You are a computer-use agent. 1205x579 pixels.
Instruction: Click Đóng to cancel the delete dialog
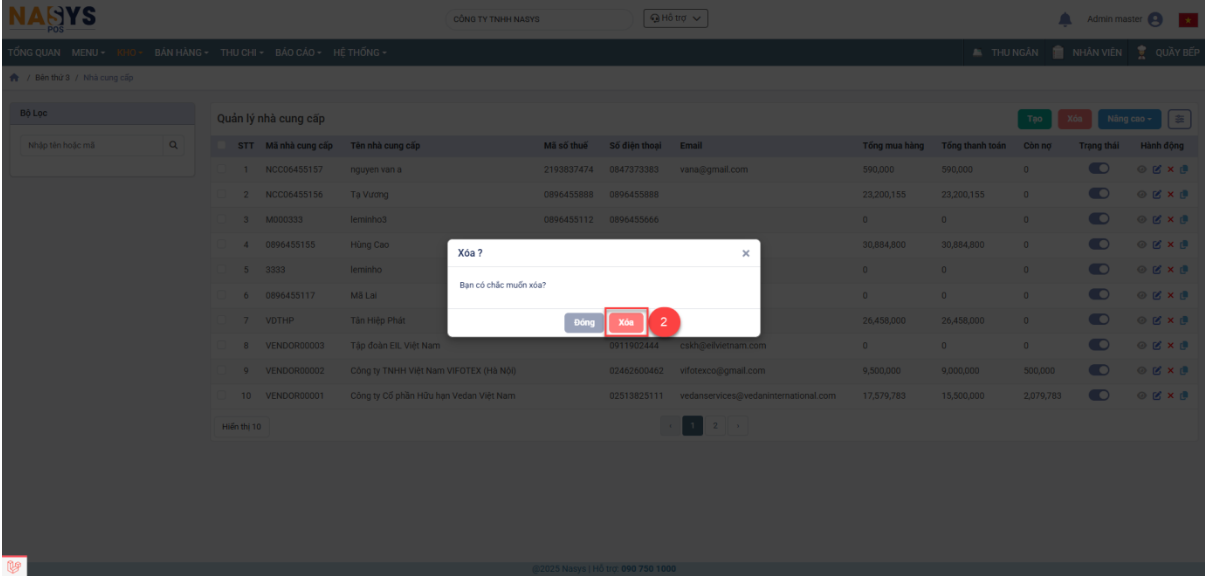(x=584, y=322)
